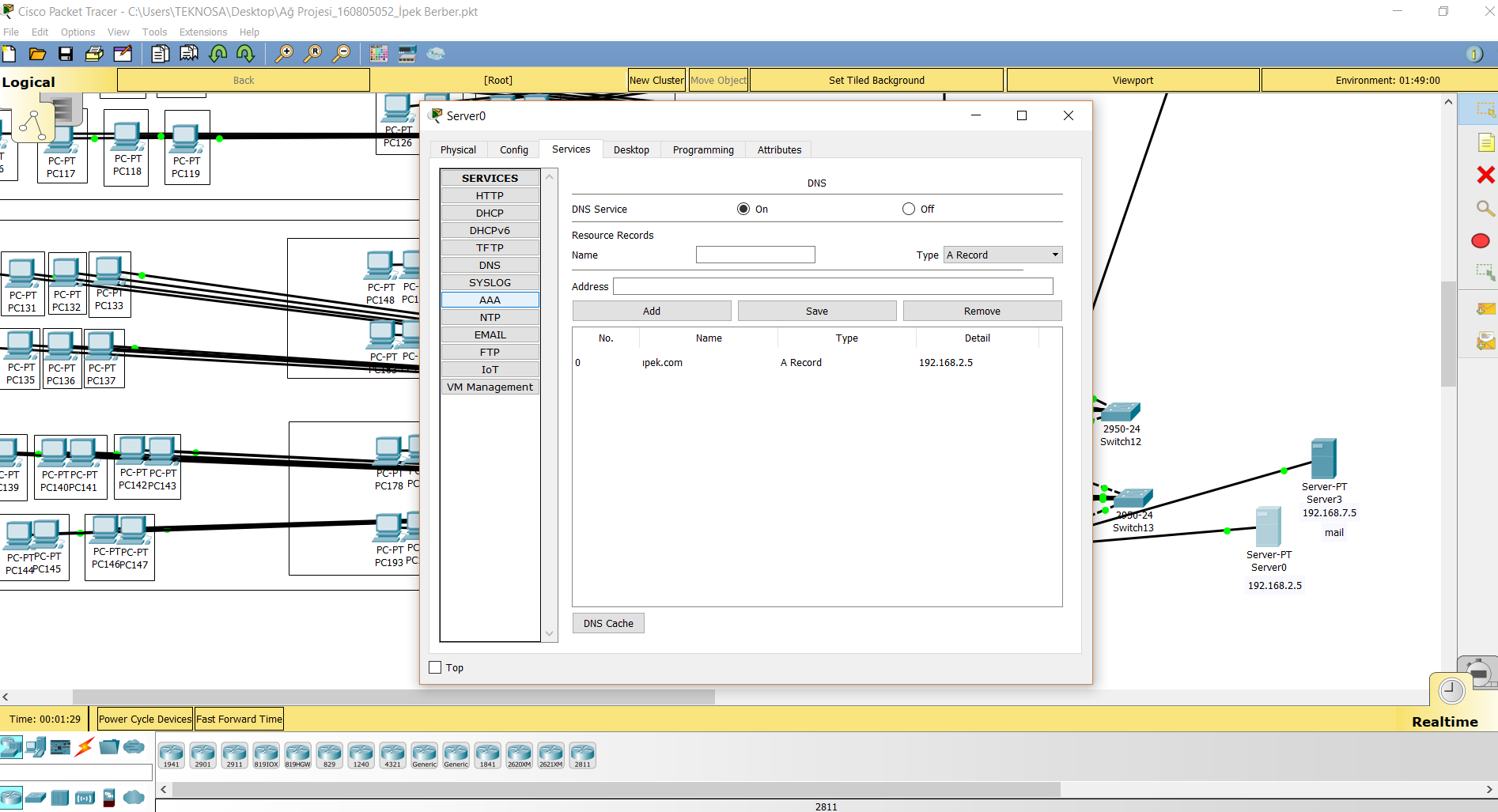Open a file using the folder toolbar icon
This screenshot has height=812, width=1498.
[37, 53]
